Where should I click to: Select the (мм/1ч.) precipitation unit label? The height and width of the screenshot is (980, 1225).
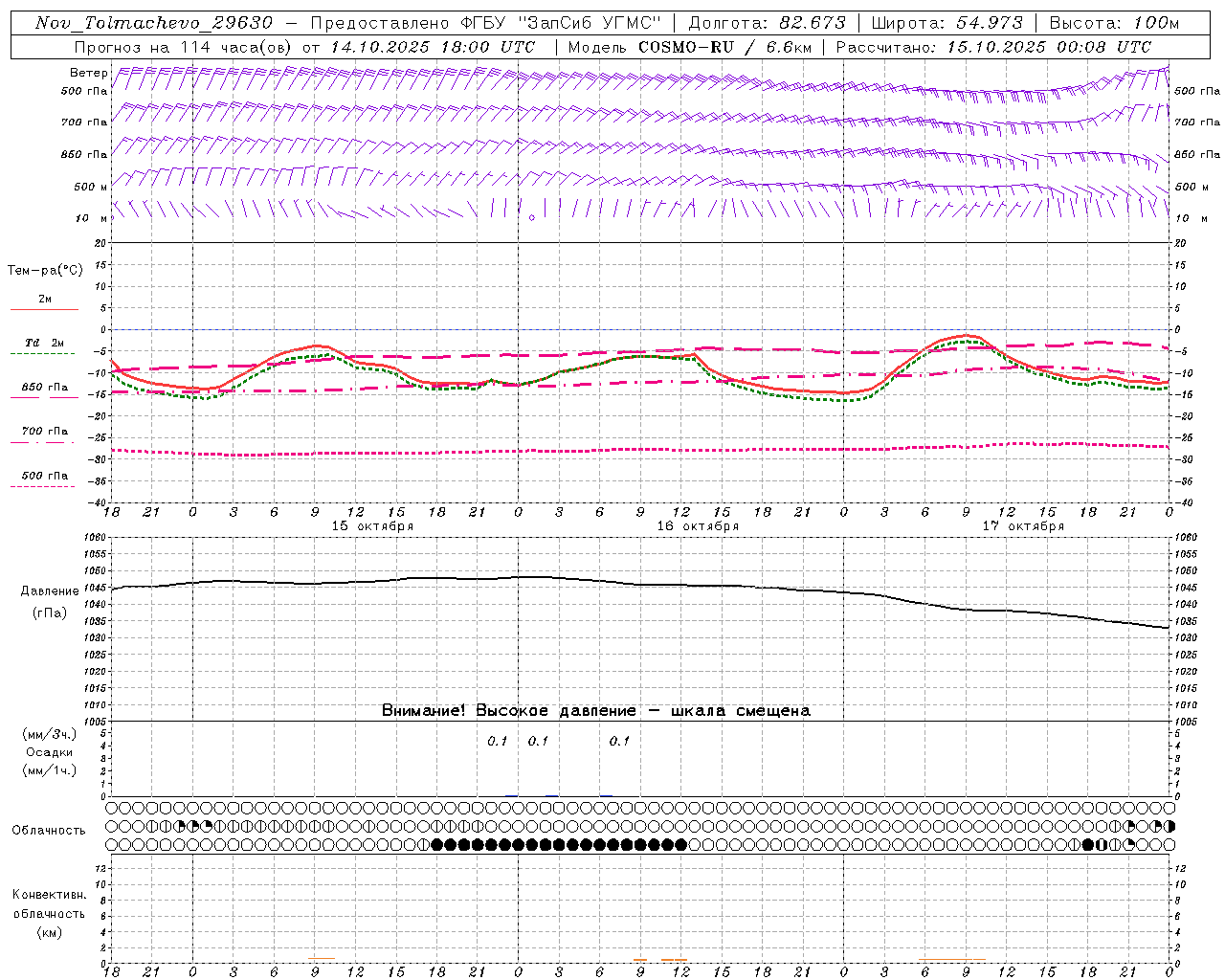[49, 770]
